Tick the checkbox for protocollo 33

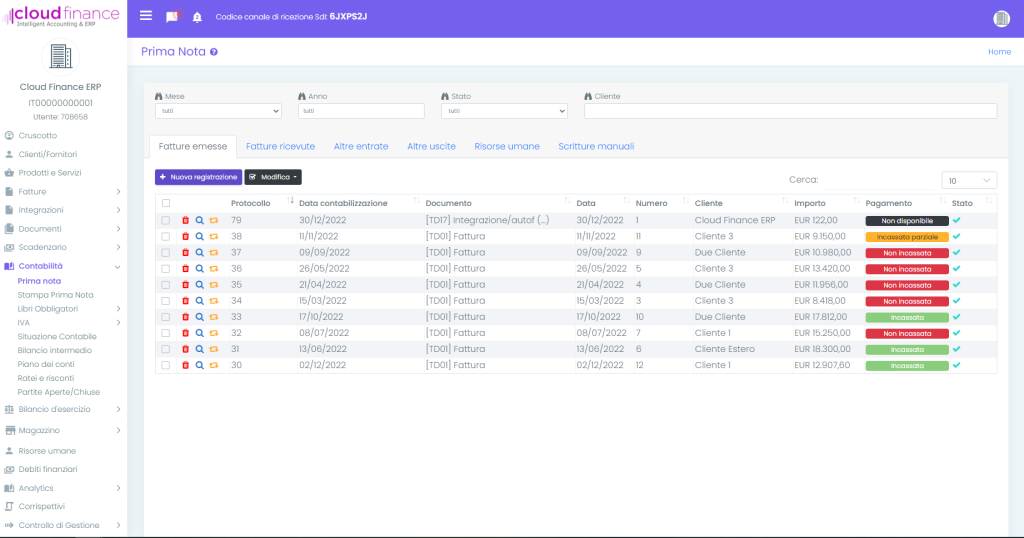pyautogui.click(x=166, y=317)
